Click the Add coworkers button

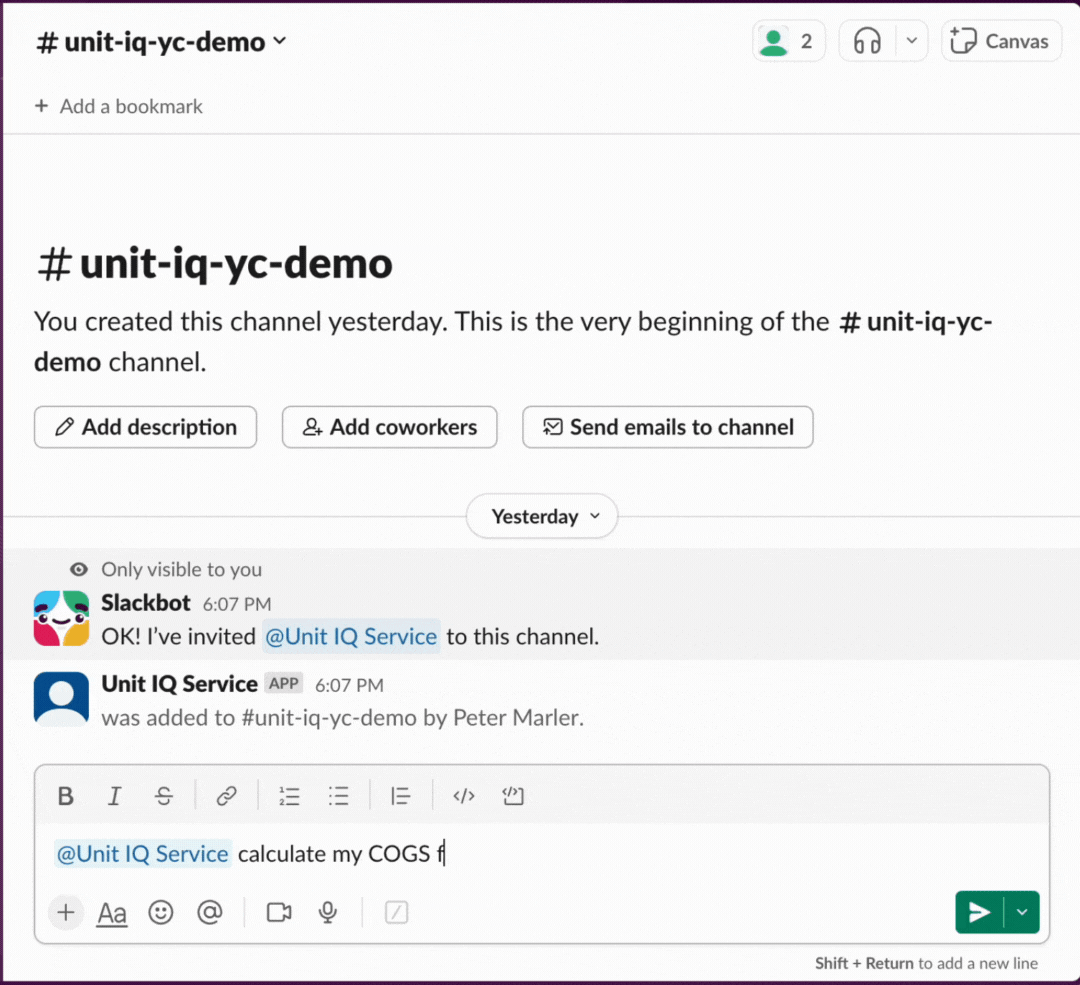pos(389,427)
